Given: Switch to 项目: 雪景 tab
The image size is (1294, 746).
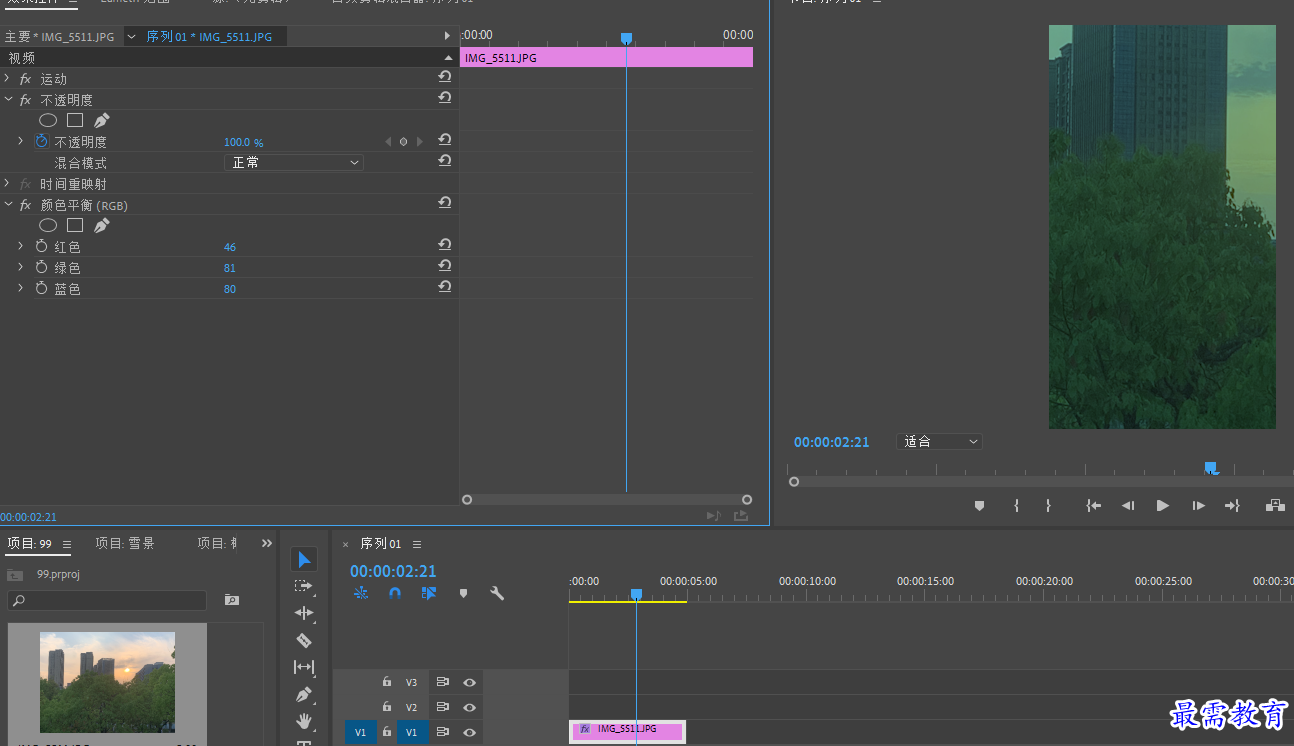Looking at the screenshot, I should (x=125, y=543).
